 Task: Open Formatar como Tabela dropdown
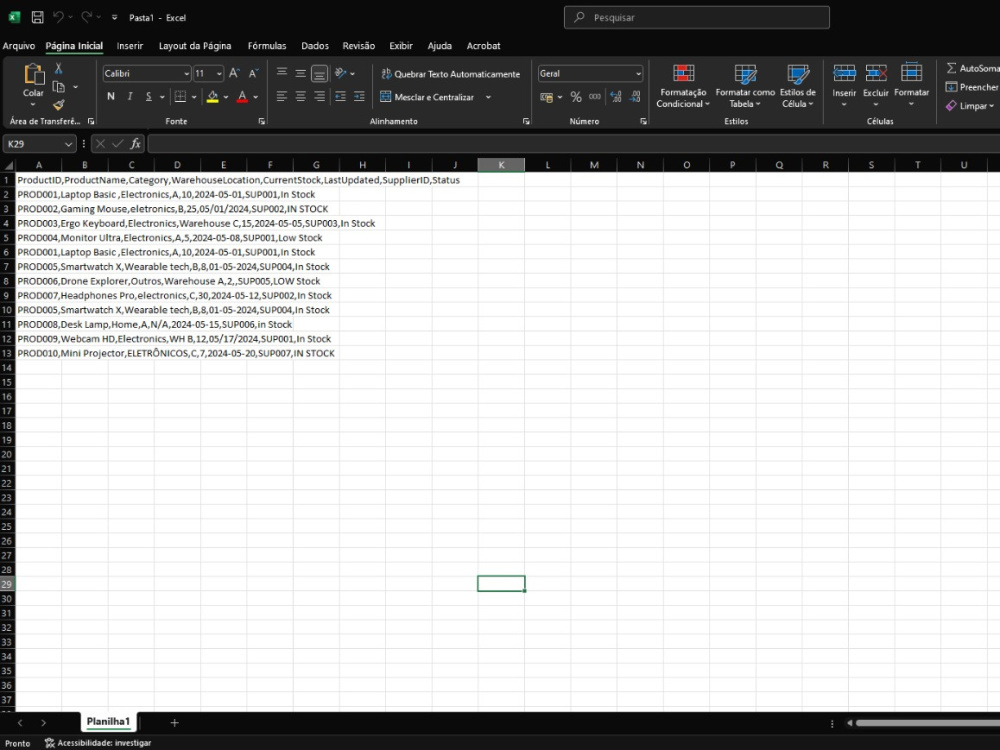tap(745, 86)
